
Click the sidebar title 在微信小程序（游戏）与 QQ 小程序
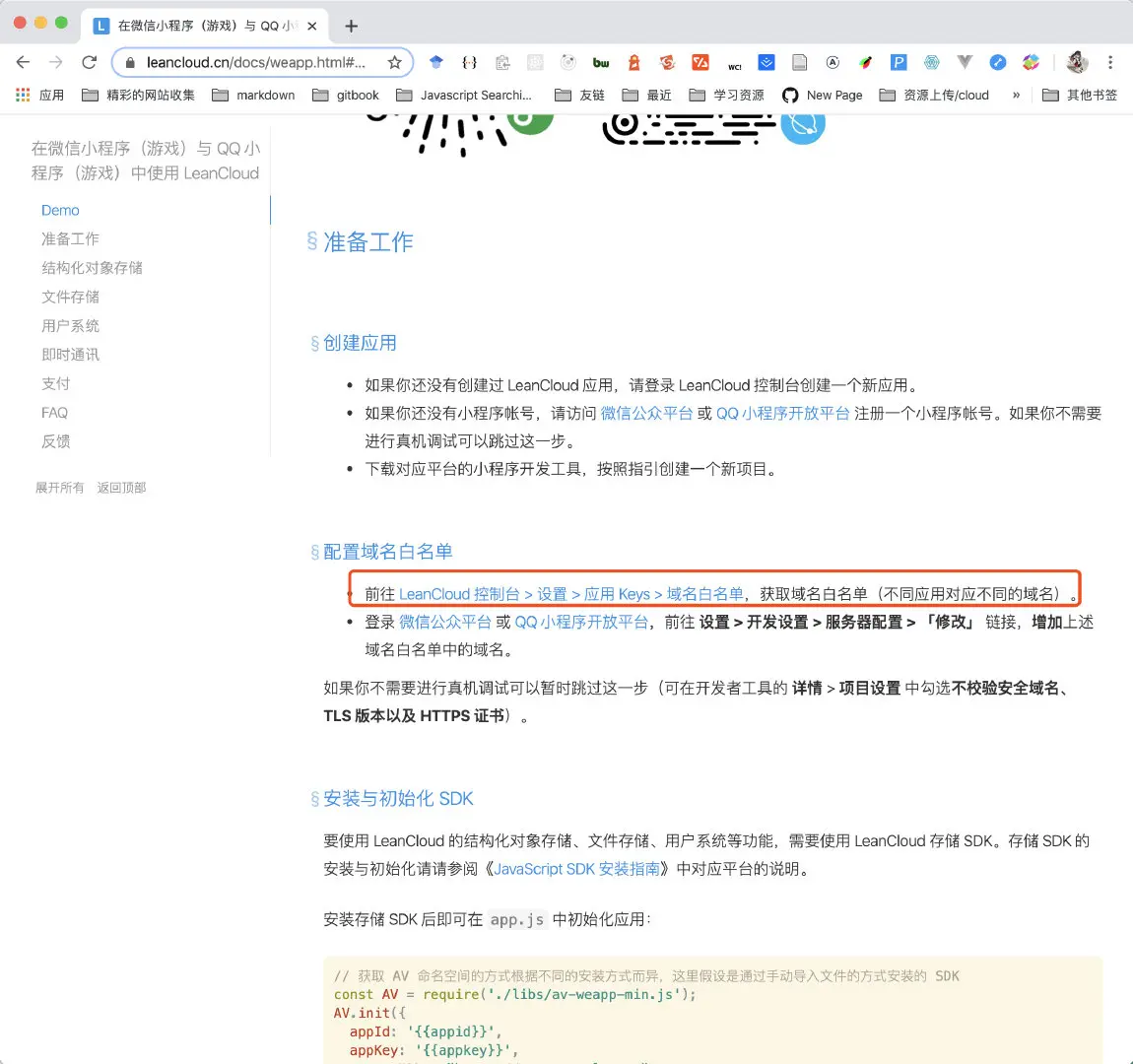coord(145,161)
